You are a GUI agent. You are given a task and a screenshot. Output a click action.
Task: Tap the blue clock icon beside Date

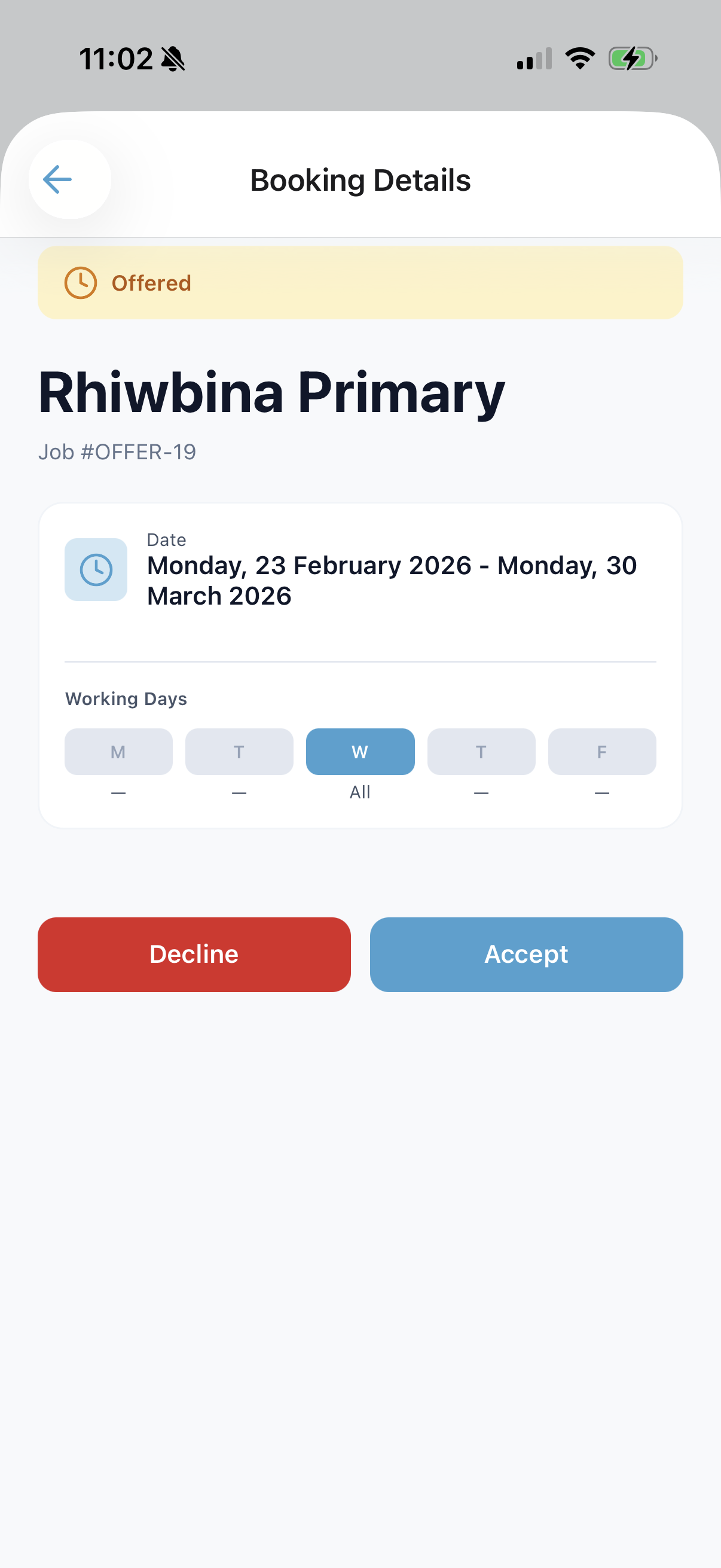(x=96, y=570)
